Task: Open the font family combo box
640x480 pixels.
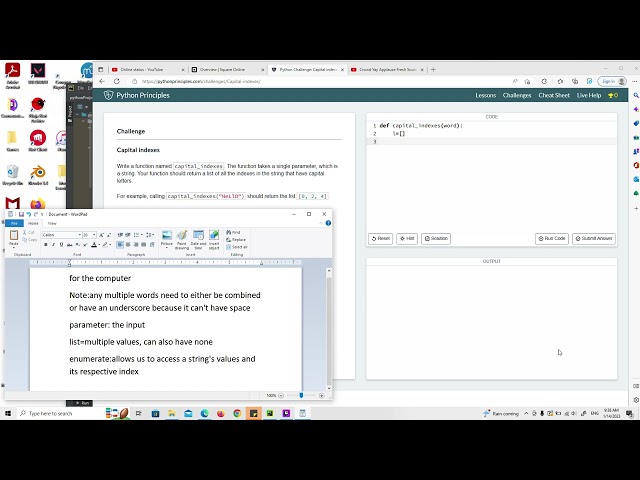Action: click(61, 235)
